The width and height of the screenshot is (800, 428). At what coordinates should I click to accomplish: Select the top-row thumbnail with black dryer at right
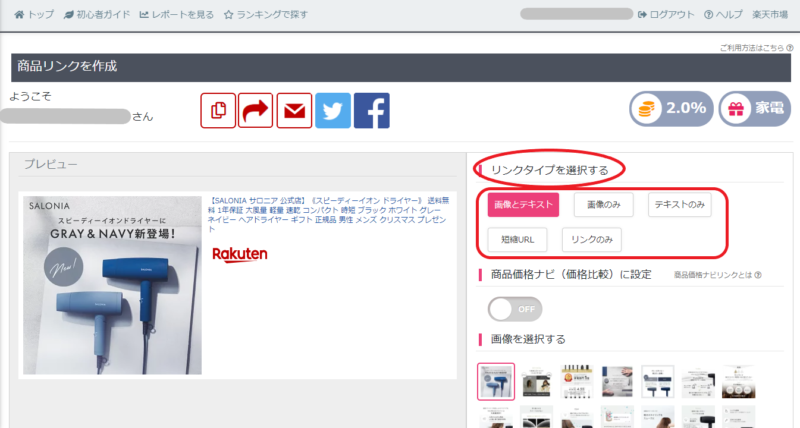click(x=698, y=382)
